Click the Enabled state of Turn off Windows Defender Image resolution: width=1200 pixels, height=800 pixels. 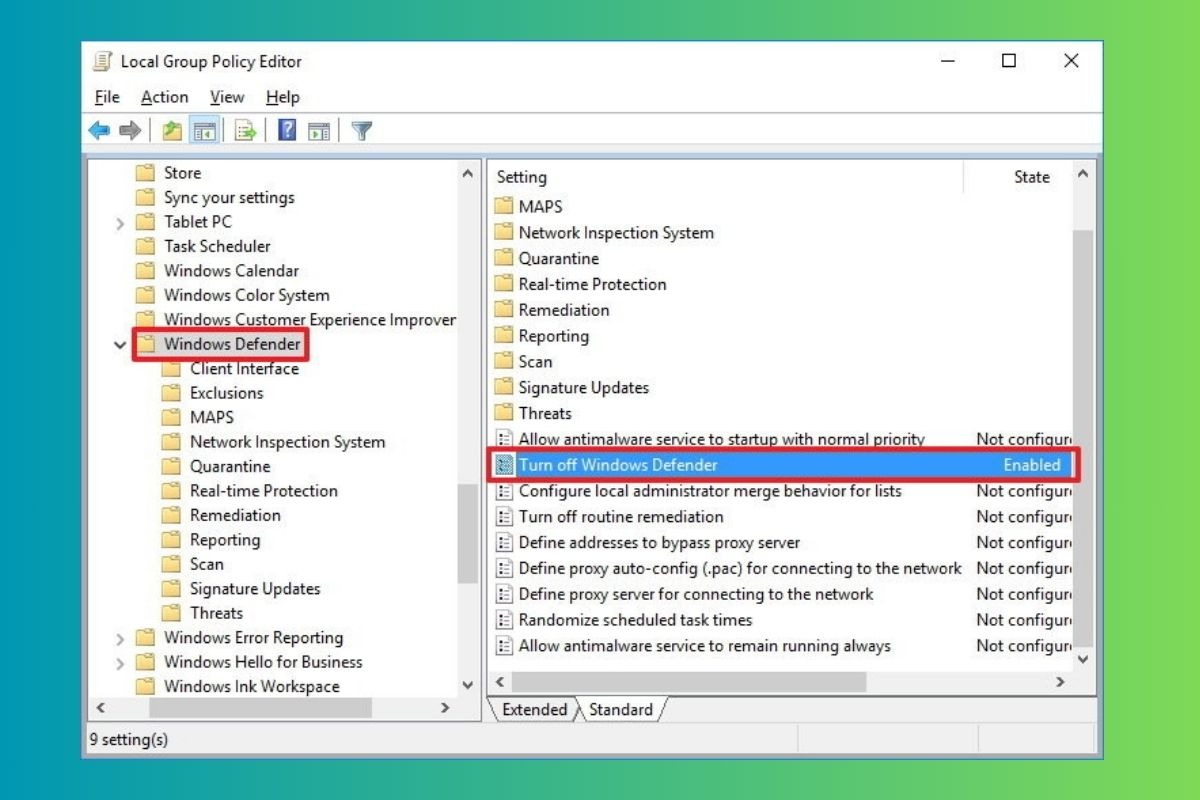click(x=1032, y=465)
